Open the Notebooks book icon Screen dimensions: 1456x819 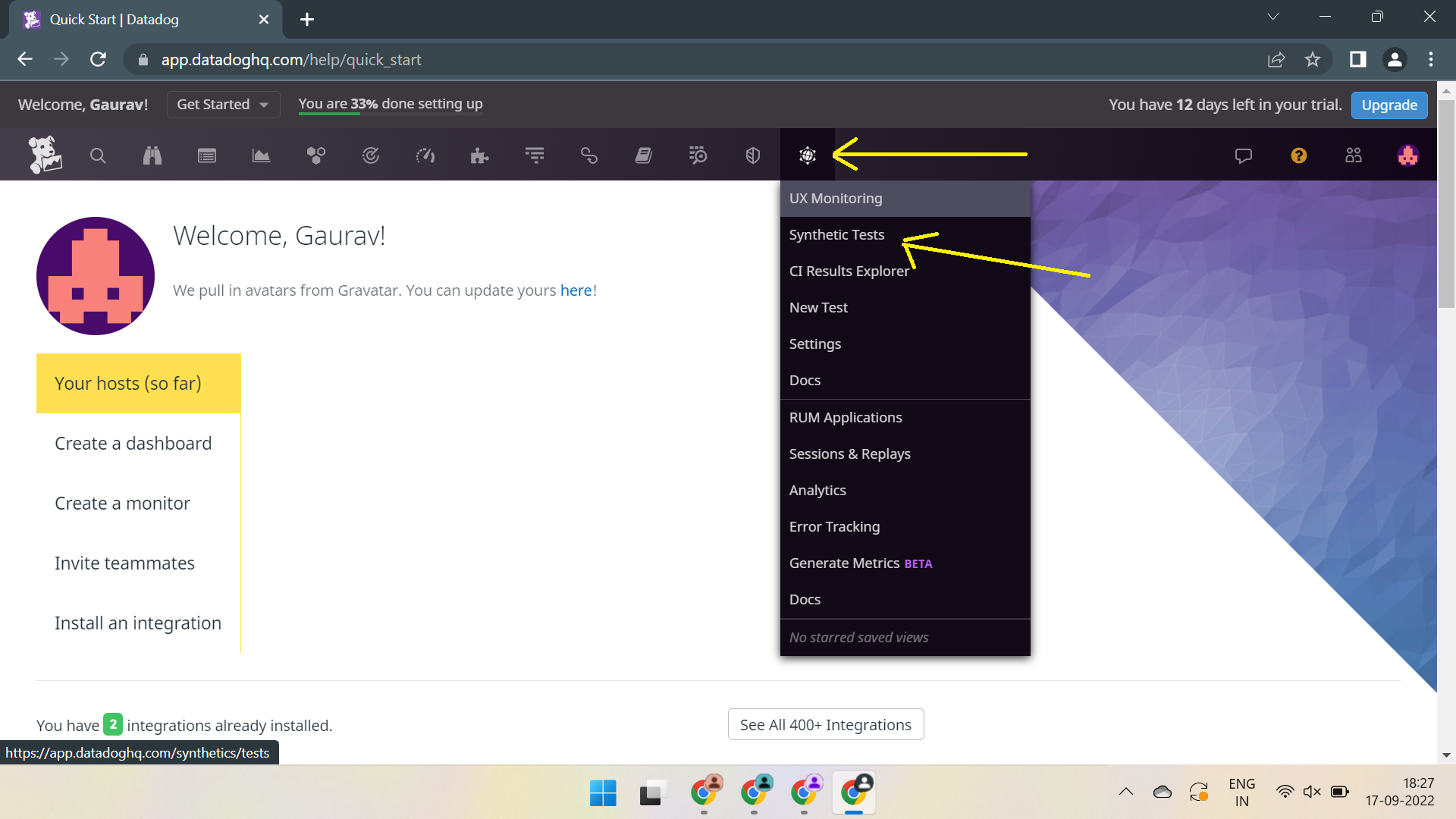(644, 155)
